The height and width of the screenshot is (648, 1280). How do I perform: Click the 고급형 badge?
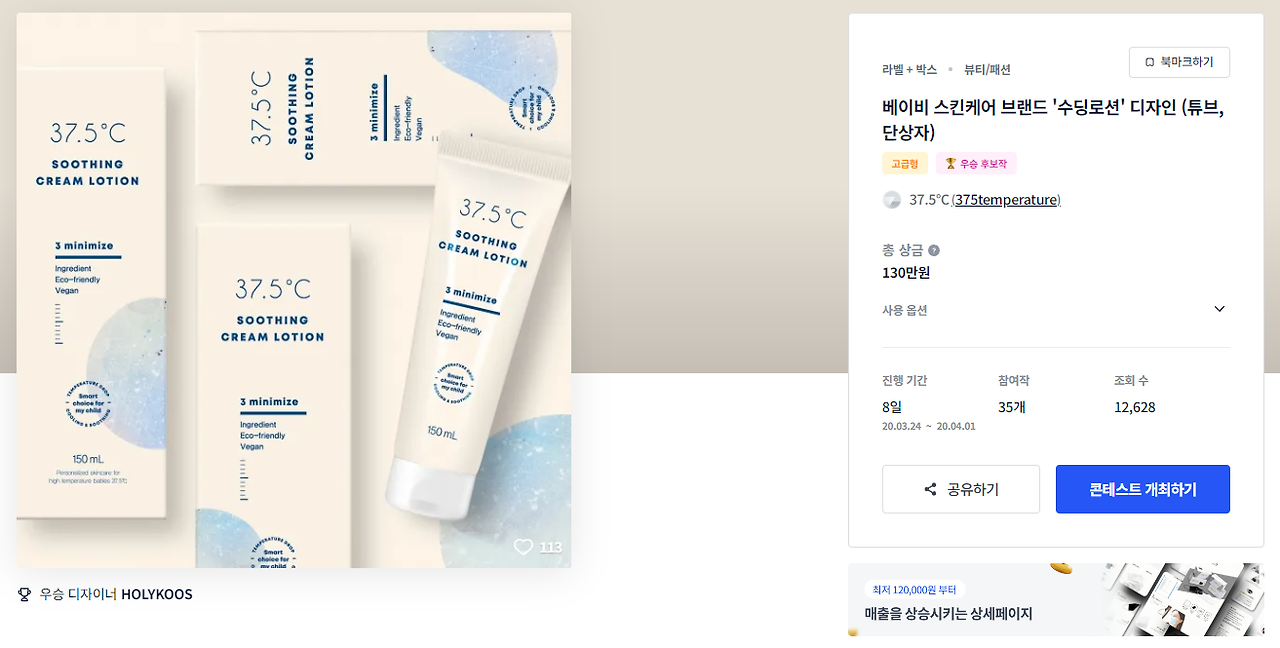coord(905,163)
